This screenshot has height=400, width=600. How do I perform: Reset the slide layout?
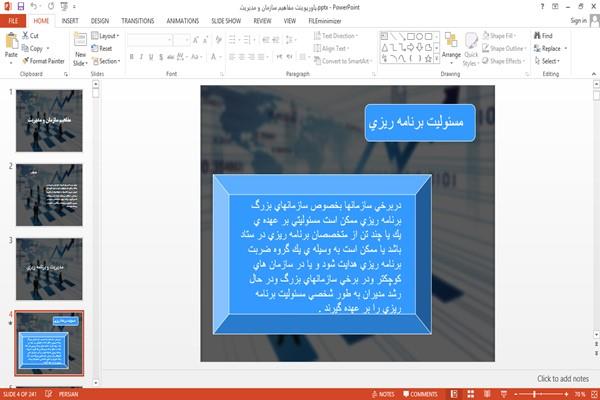pyautogui.click(x=102, y=48)
